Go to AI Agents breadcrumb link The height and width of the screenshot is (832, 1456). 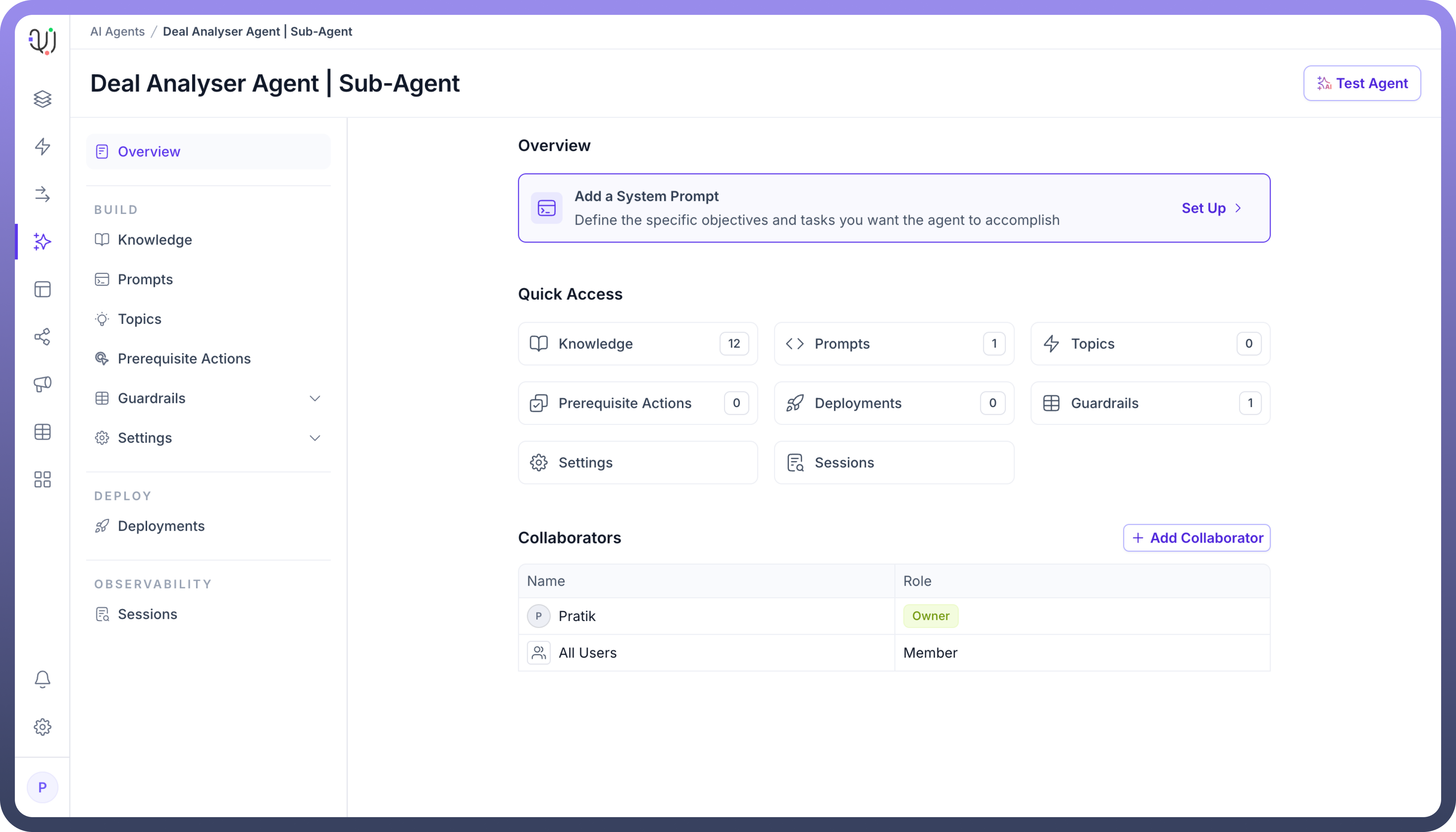click(x=117, y=32)
